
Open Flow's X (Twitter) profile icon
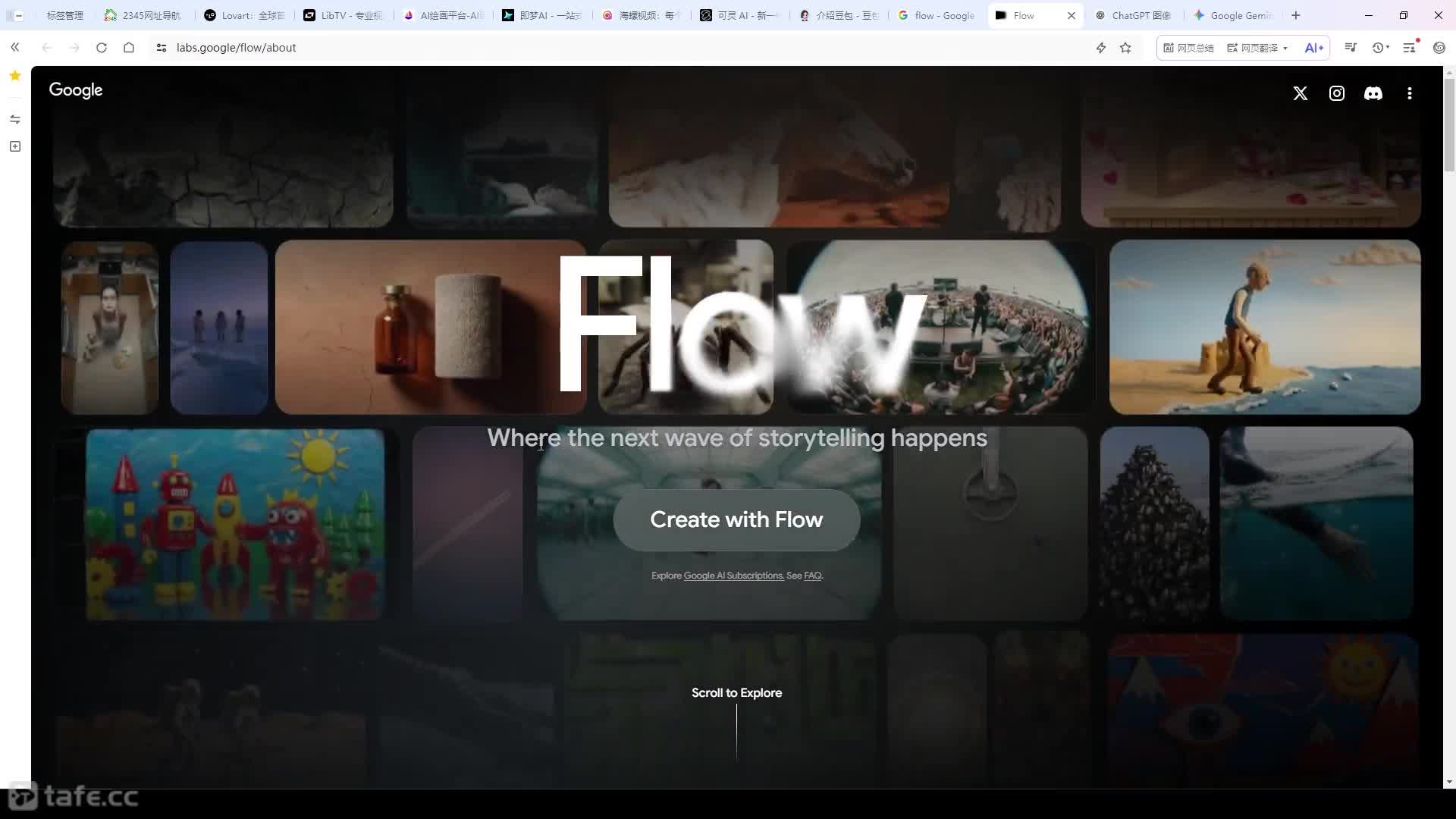(x=1301, y=93)
